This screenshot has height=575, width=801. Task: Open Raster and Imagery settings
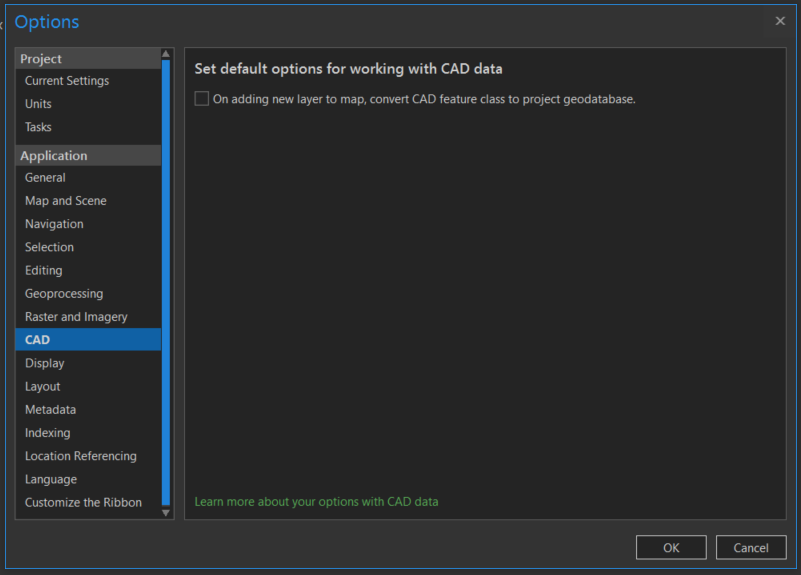(x=76, y=317)
